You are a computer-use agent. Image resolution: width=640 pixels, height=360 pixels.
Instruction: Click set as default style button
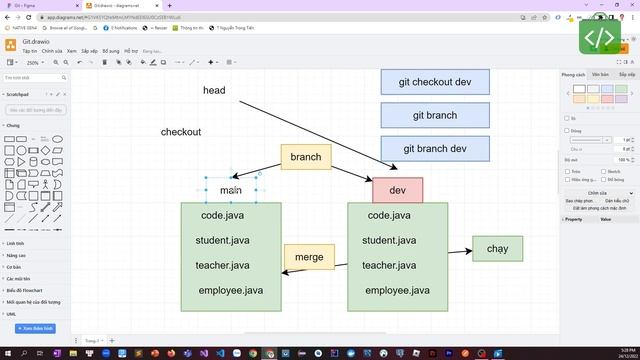click(599, 208)
